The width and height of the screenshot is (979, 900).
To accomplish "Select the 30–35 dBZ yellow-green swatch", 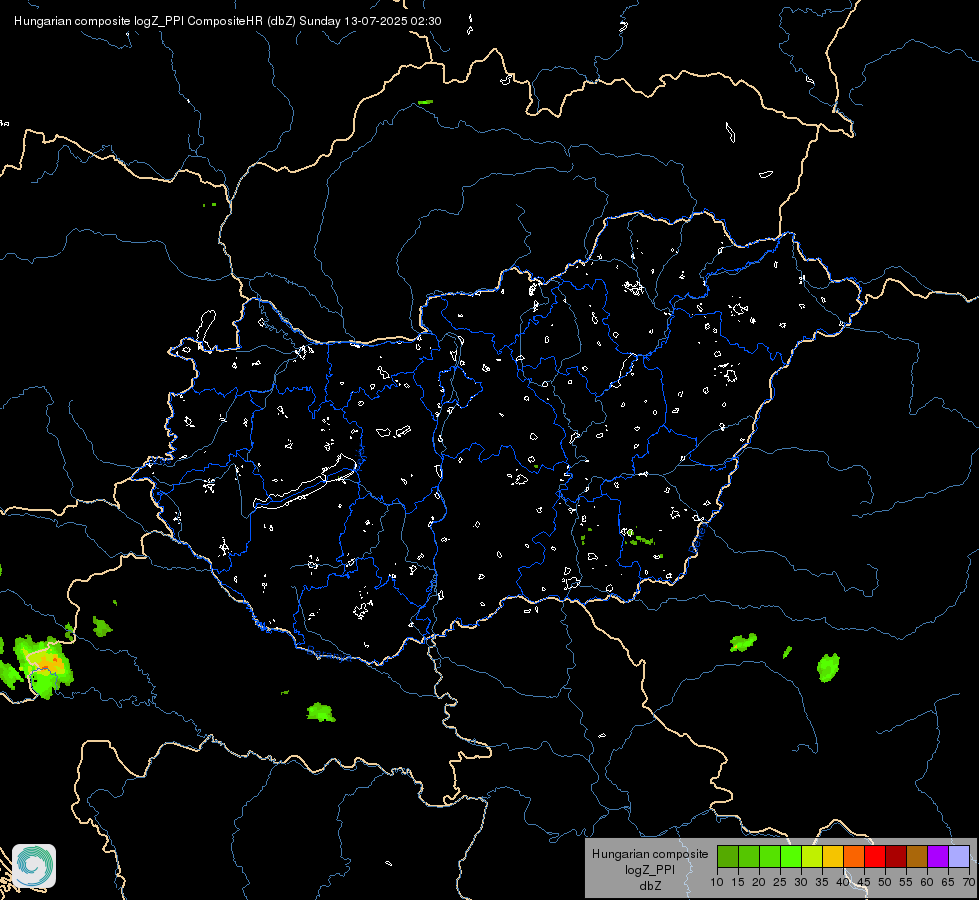I will (x=812, y=856).
